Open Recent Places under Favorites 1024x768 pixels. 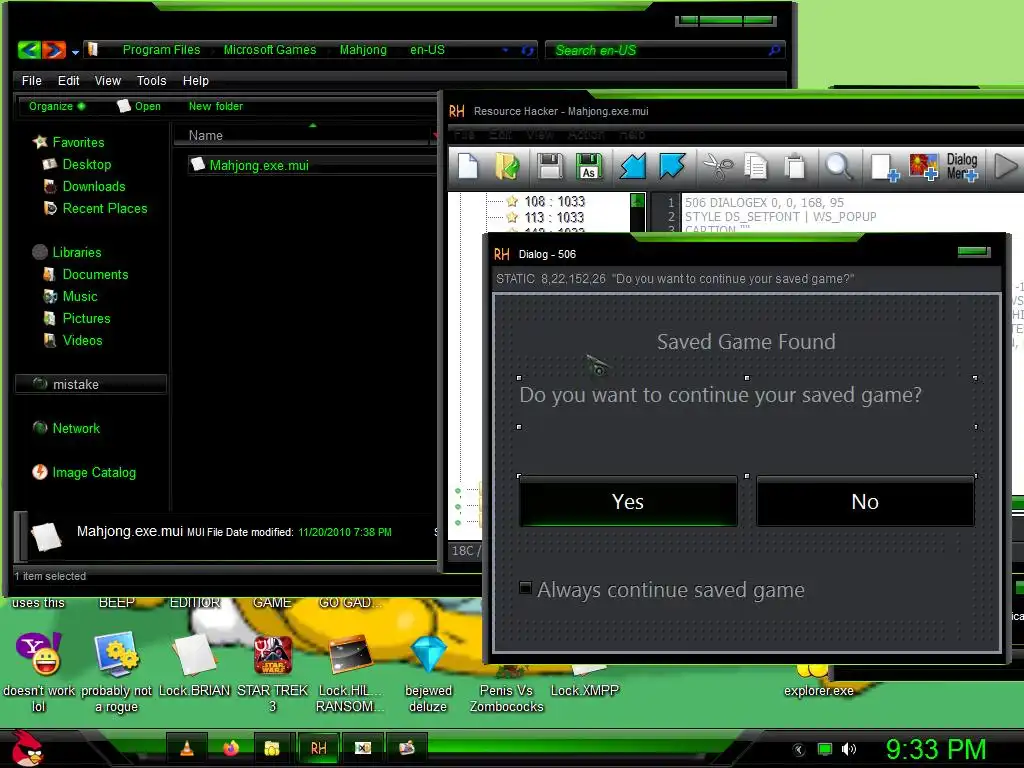95,208
